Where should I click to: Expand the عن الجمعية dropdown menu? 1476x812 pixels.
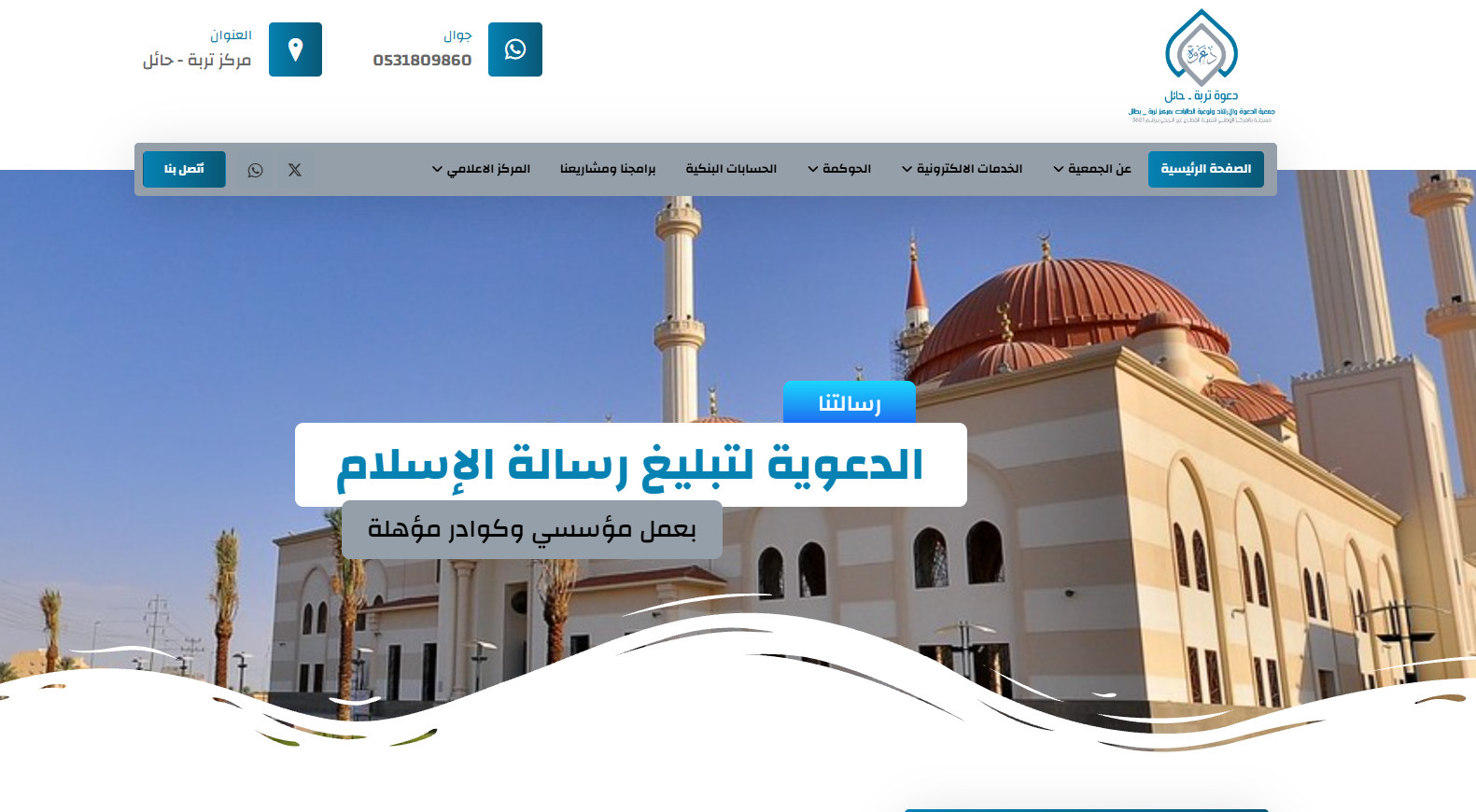click(1092, 169)
